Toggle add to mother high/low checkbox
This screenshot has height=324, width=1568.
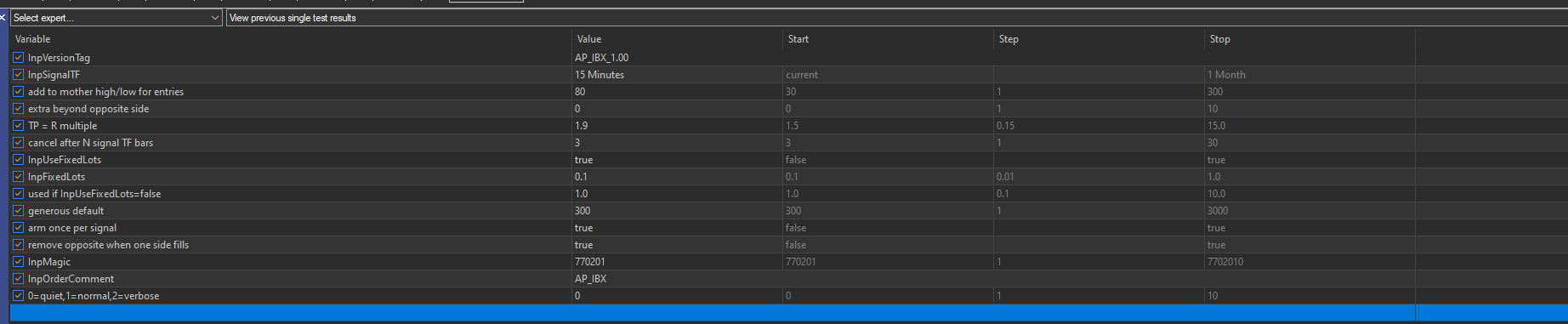pyautogui.click(x=19, y=92)
